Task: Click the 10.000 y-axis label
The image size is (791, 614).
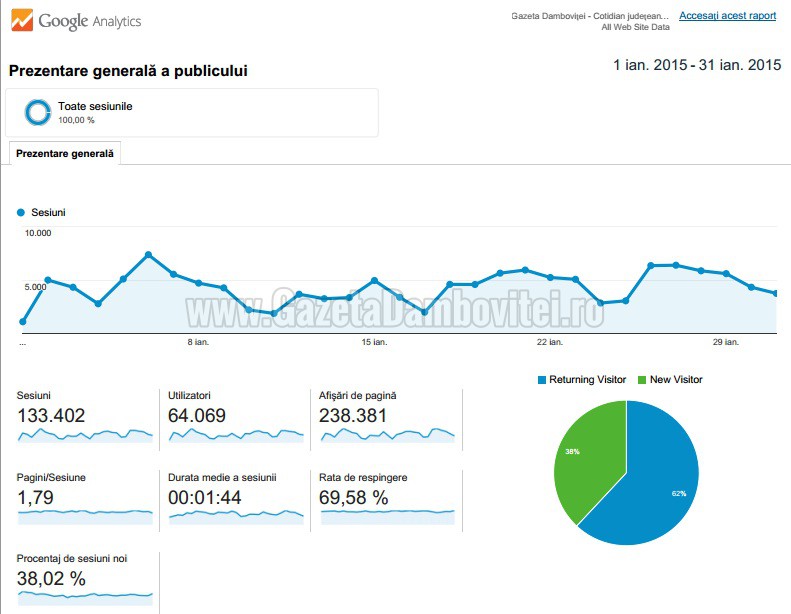Action: click(38, 233)
